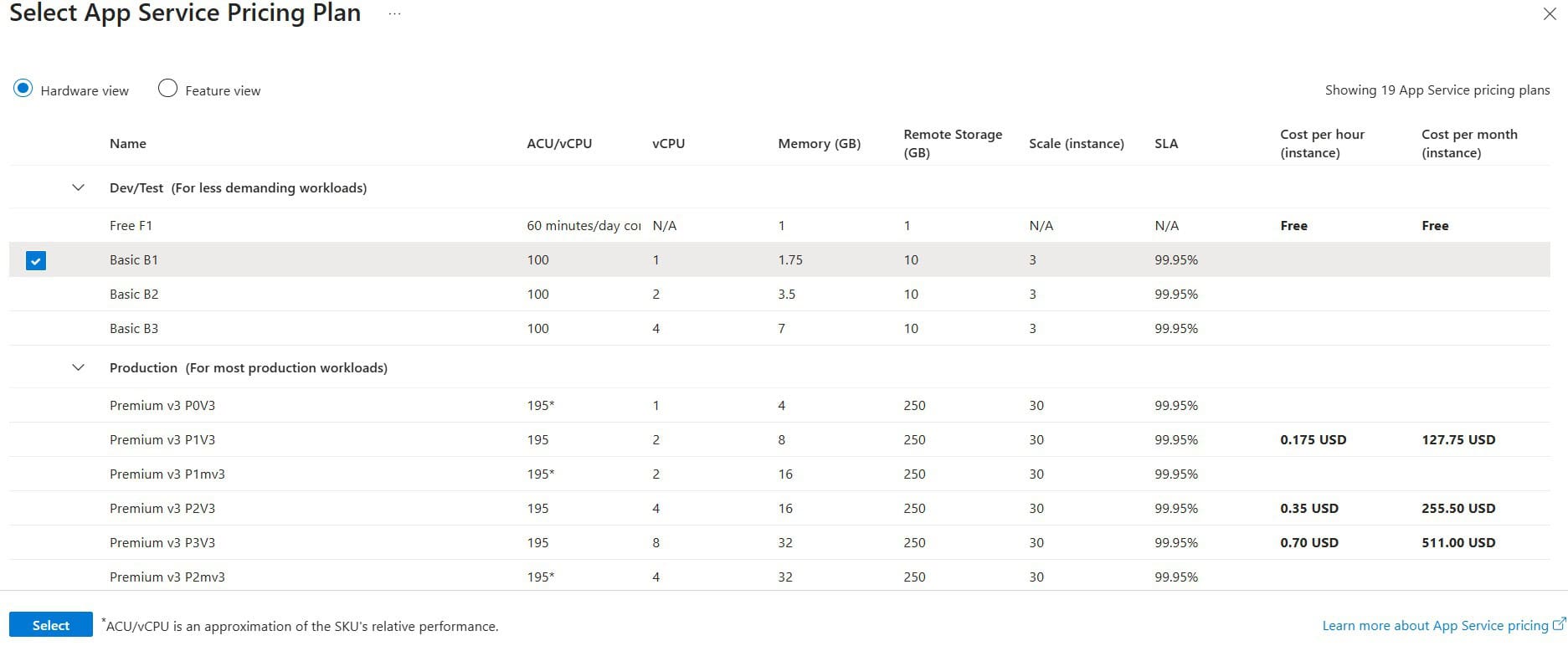Click the external link icon next to pricing link
1568x646 pixels.
1557,624
